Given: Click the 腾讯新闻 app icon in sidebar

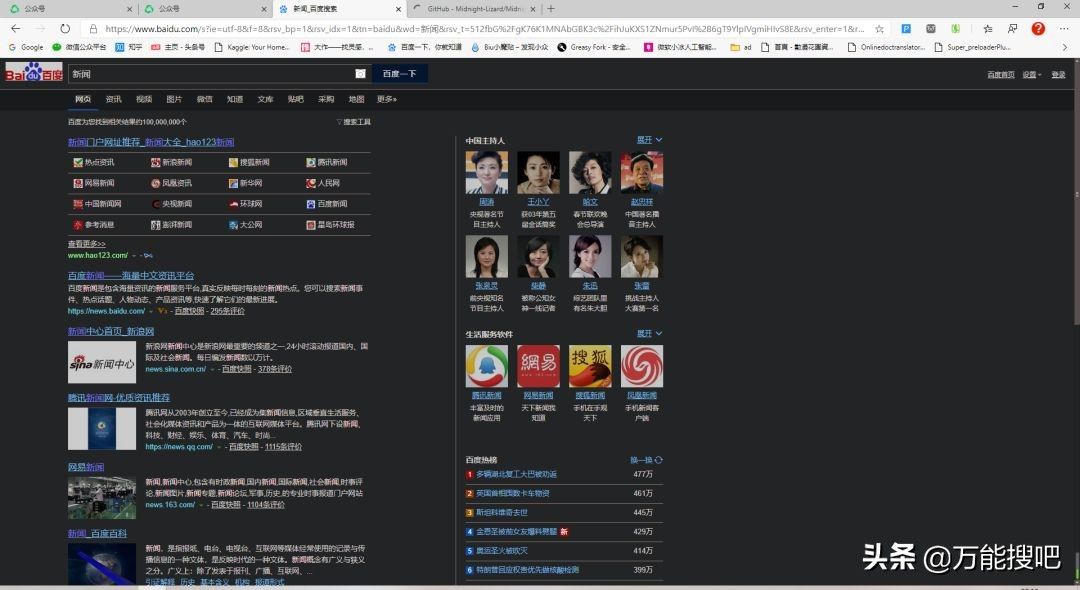Looking at the screenshot, I should pyautogui.click(x=486, y=366).
